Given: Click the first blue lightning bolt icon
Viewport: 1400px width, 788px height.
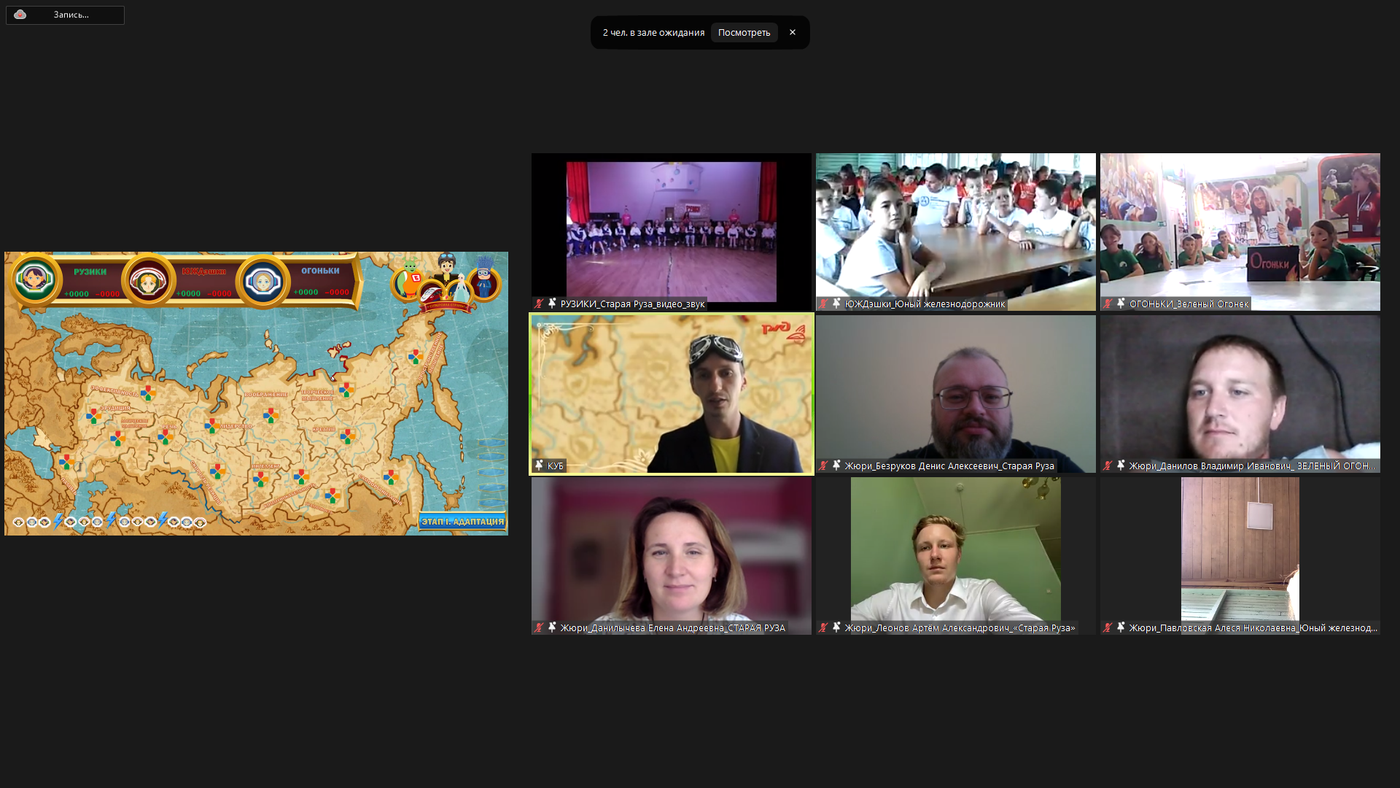Looking at the screenshot, I should point(58,521).
